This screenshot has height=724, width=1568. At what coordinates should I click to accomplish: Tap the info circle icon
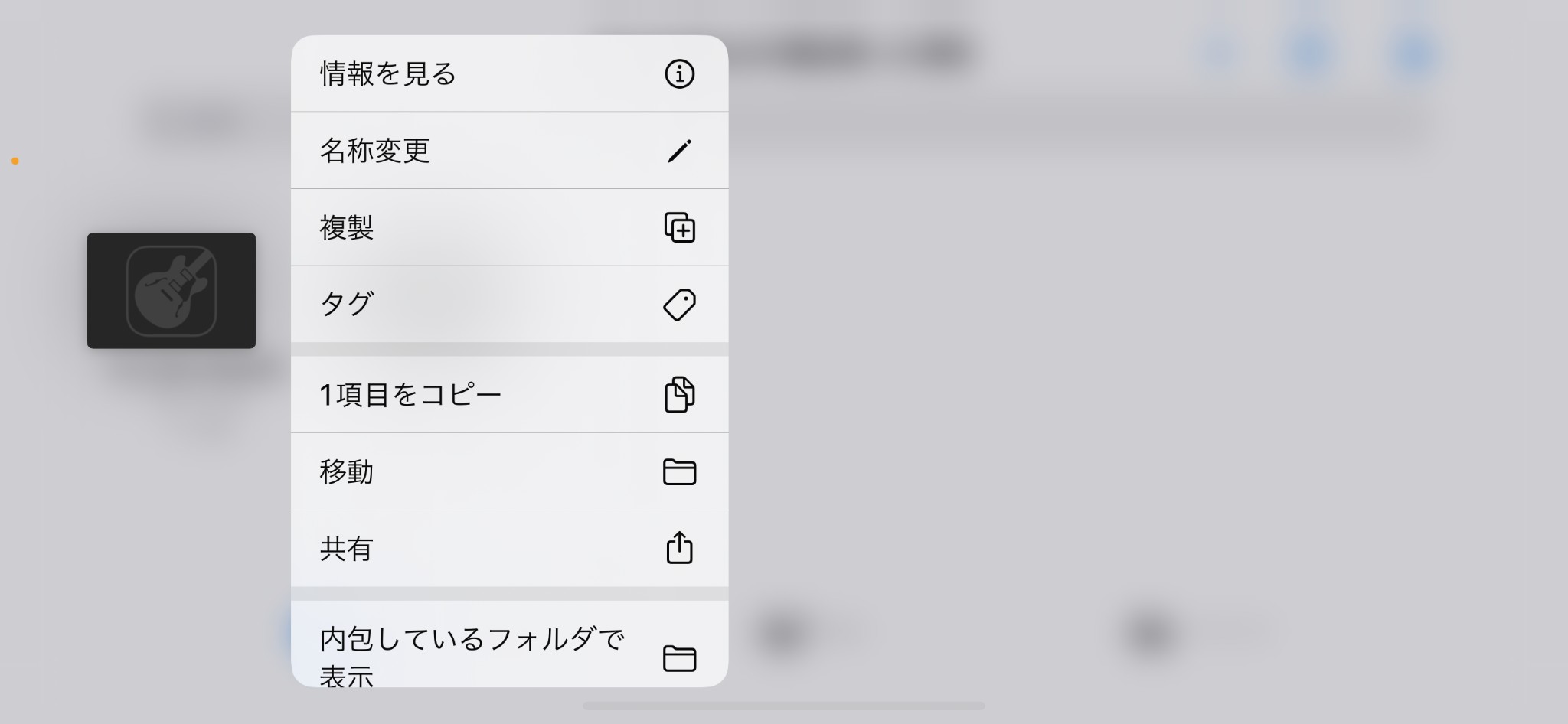coord(679,74)
